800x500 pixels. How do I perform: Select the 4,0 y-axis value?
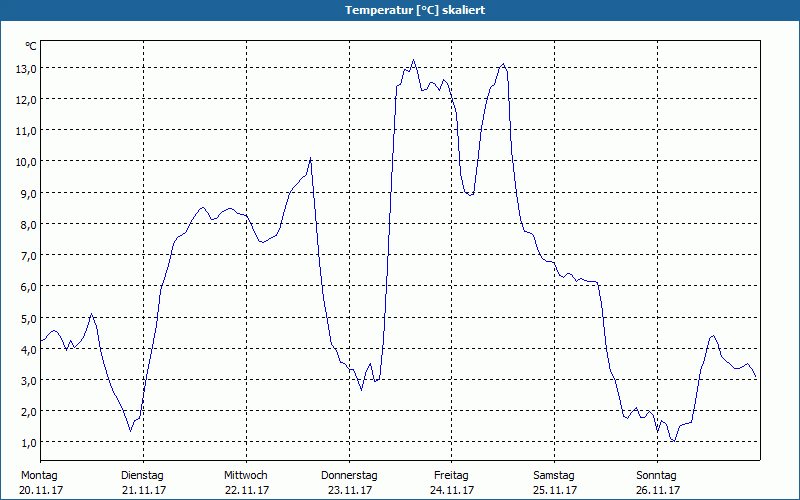[x=29, y=350]
